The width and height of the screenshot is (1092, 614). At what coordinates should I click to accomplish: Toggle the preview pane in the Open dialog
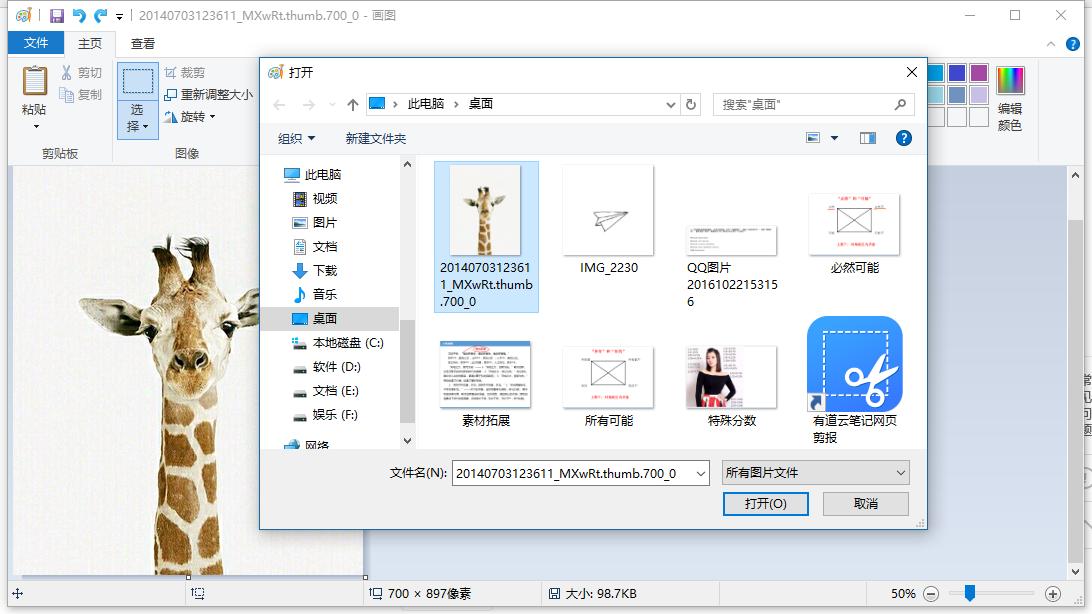tap(867, 137)
